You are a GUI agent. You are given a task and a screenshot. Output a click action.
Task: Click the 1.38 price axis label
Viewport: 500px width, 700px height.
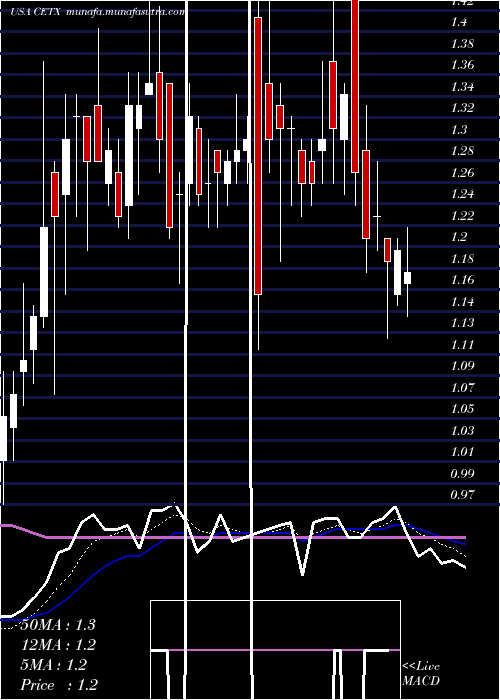point(462,43)
